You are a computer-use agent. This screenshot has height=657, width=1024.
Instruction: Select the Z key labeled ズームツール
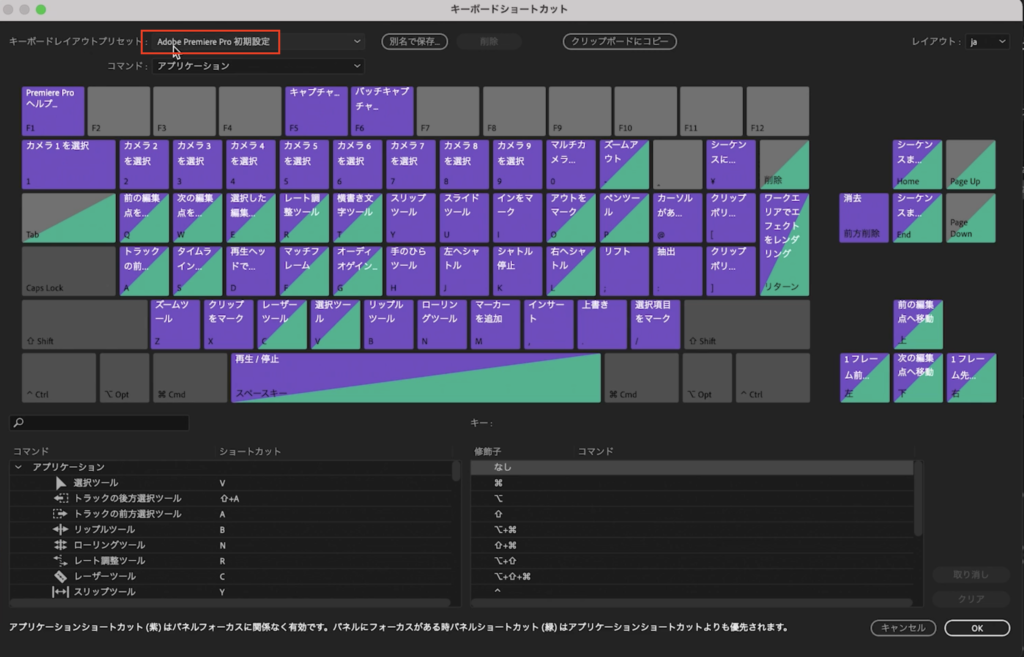pos(175,324)
